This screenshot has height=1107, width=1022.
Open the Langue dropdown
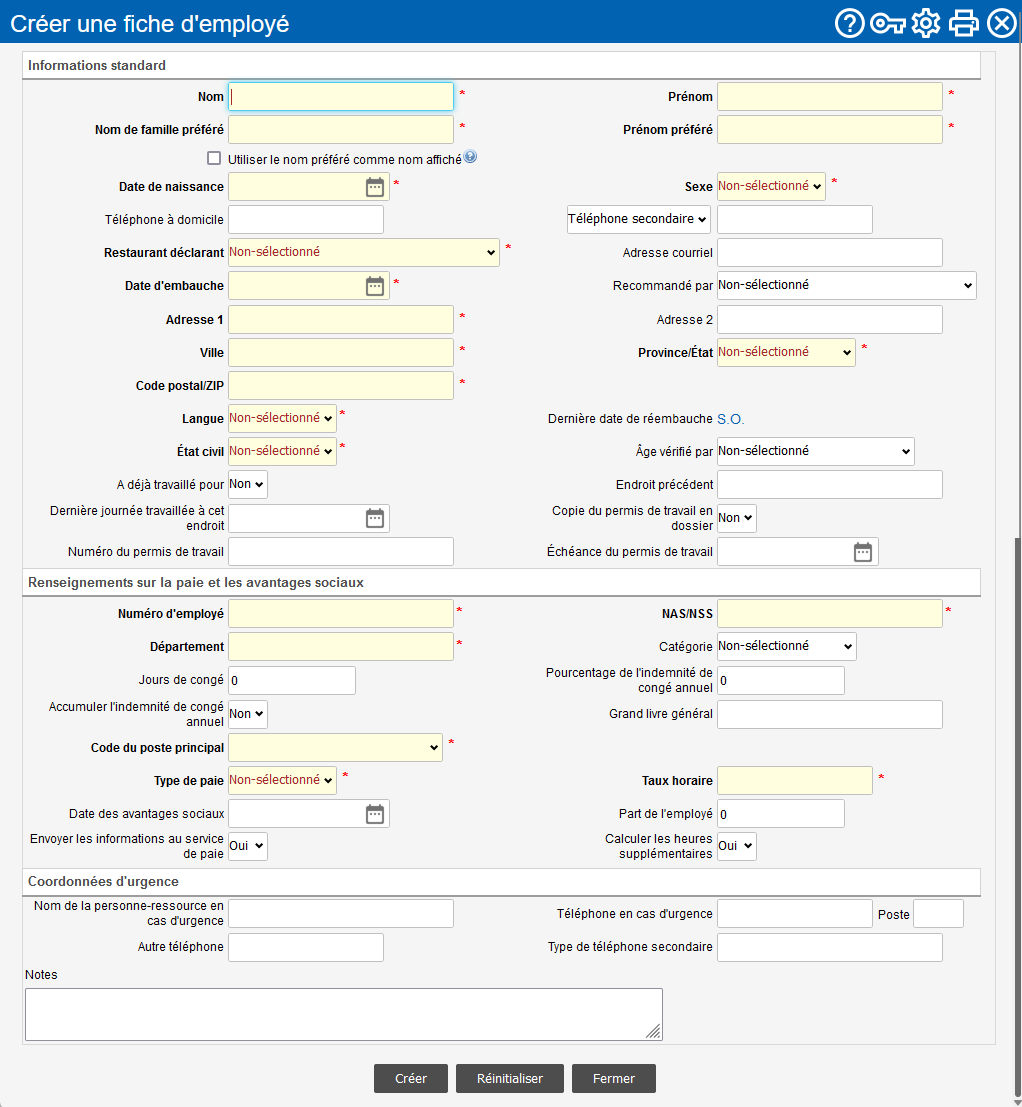(282, 418)
